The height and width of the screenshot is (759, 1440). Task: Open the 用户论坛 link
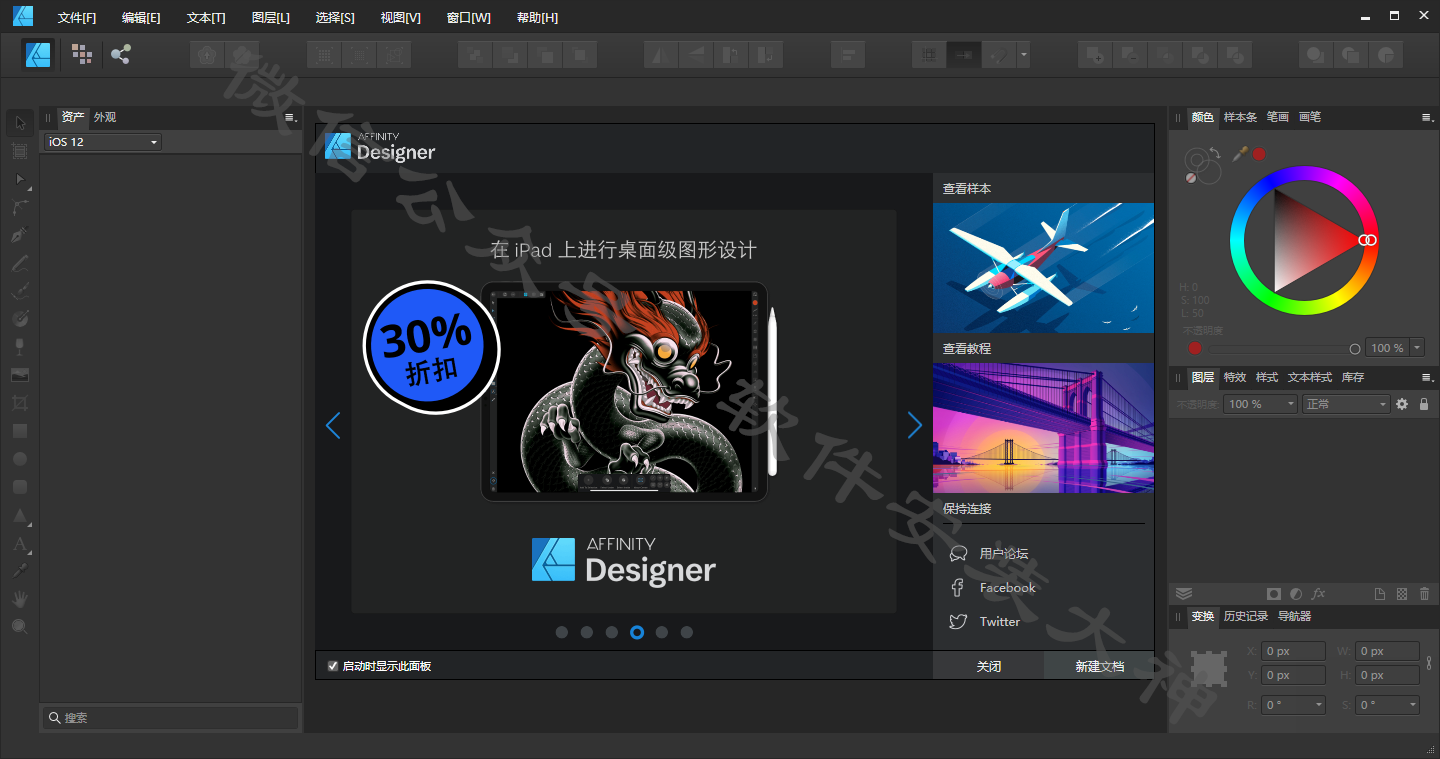coord(1003,553)
